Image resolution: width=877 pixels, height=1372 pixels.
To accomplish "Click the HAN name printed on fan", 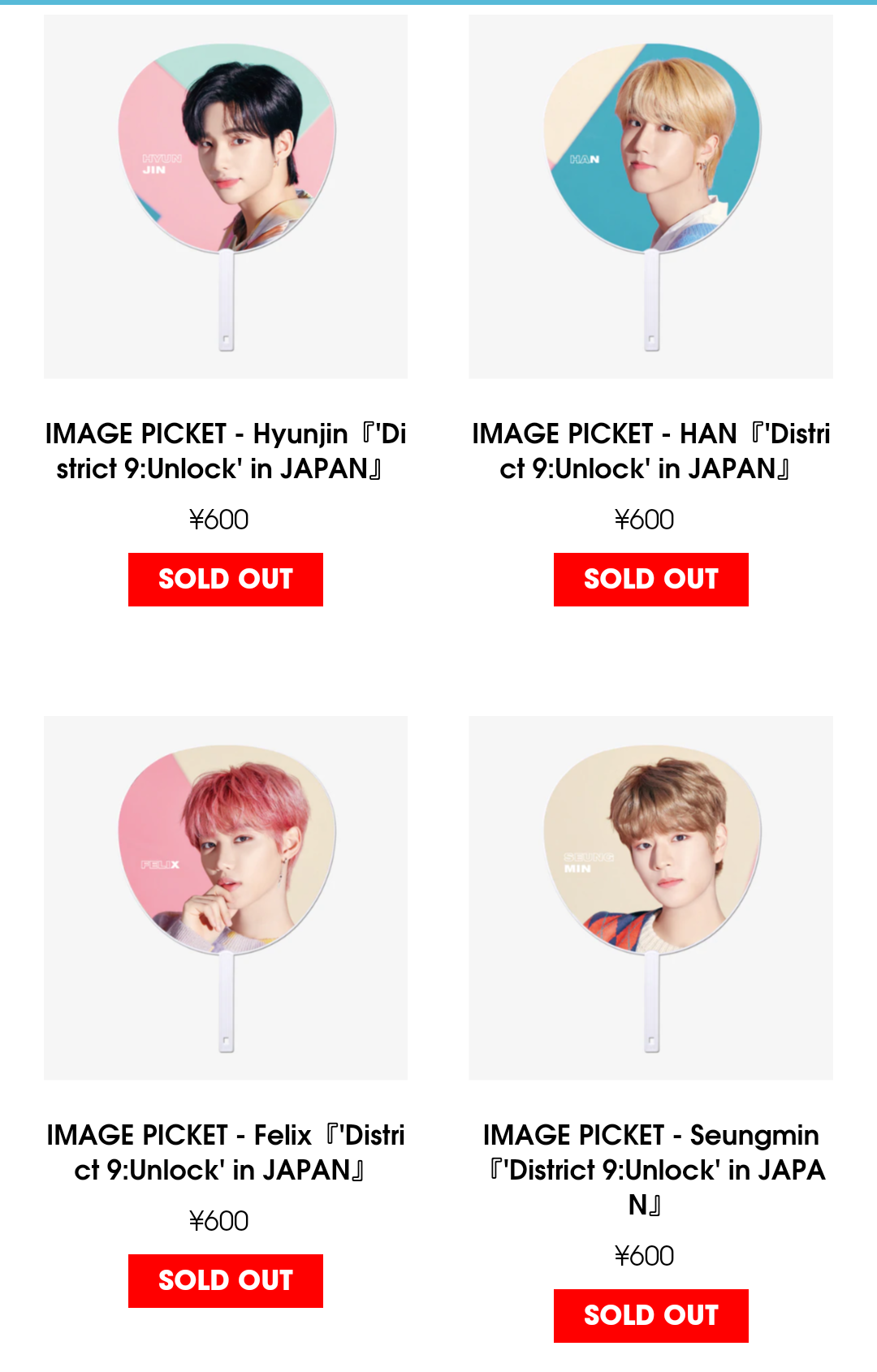I will click(585, 160).
